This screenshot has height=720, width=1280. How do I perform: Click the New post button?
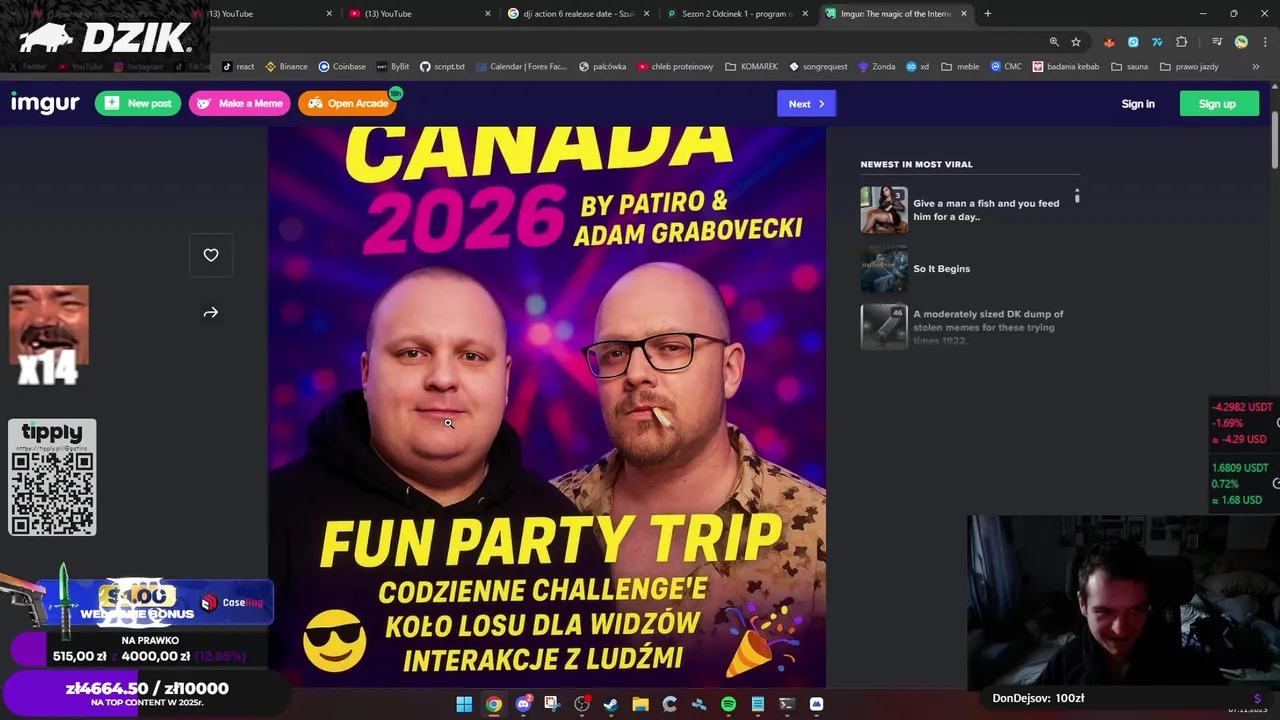pos(138,104)
